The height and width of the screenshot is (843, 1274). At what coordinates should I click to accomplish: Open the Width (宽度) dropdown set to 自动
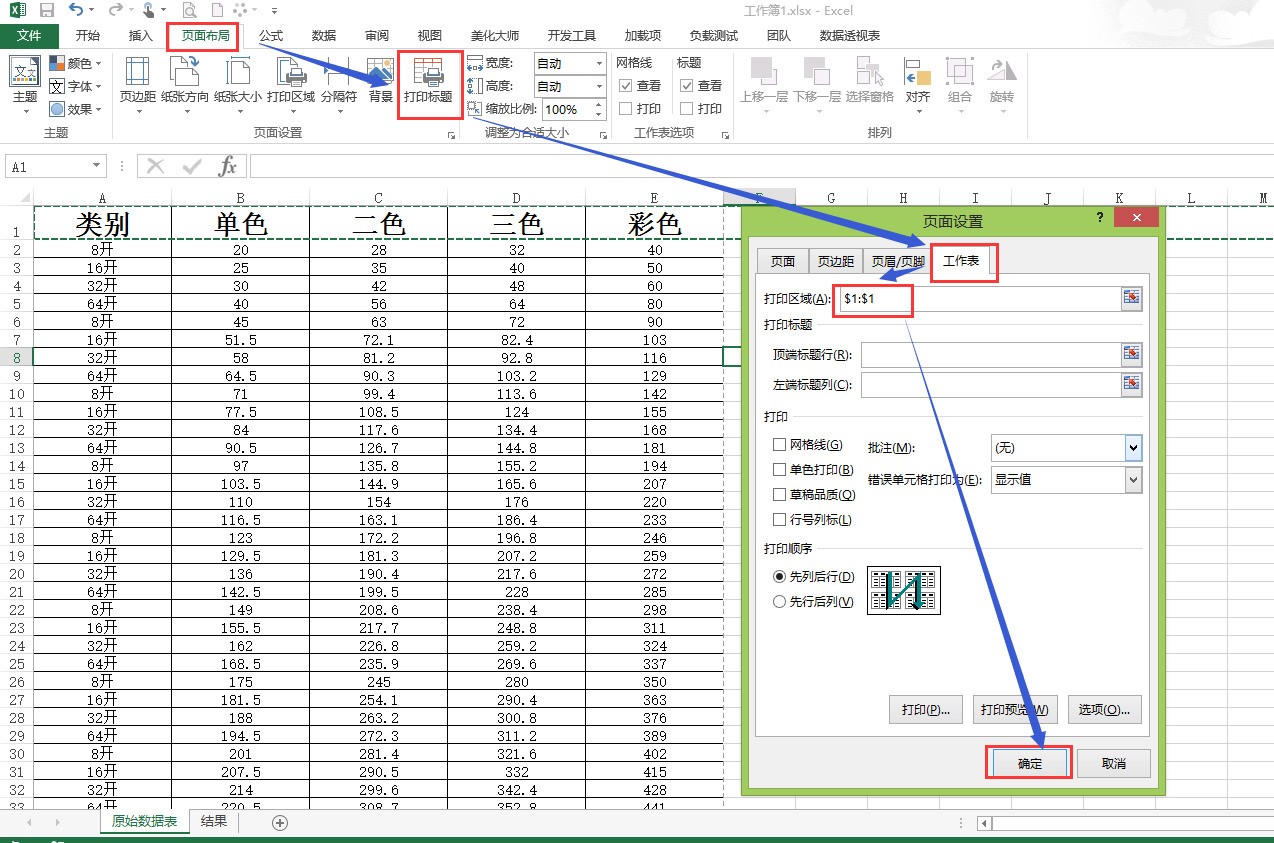(597, 63)
